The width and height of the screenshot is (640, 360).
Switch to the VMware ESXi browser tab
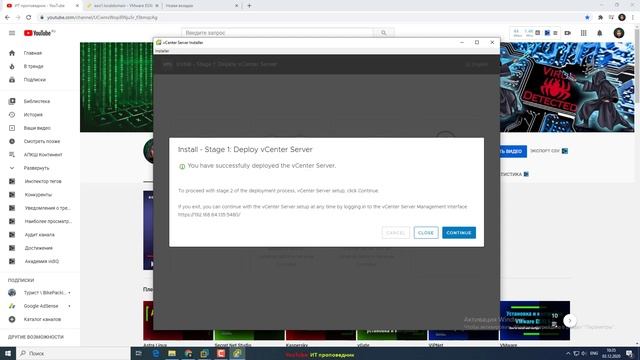[x=122, y=6]
